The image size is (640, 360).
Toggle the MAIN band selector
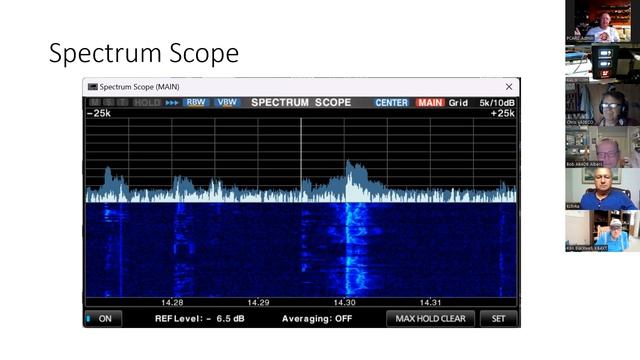[x=430, y=103]
